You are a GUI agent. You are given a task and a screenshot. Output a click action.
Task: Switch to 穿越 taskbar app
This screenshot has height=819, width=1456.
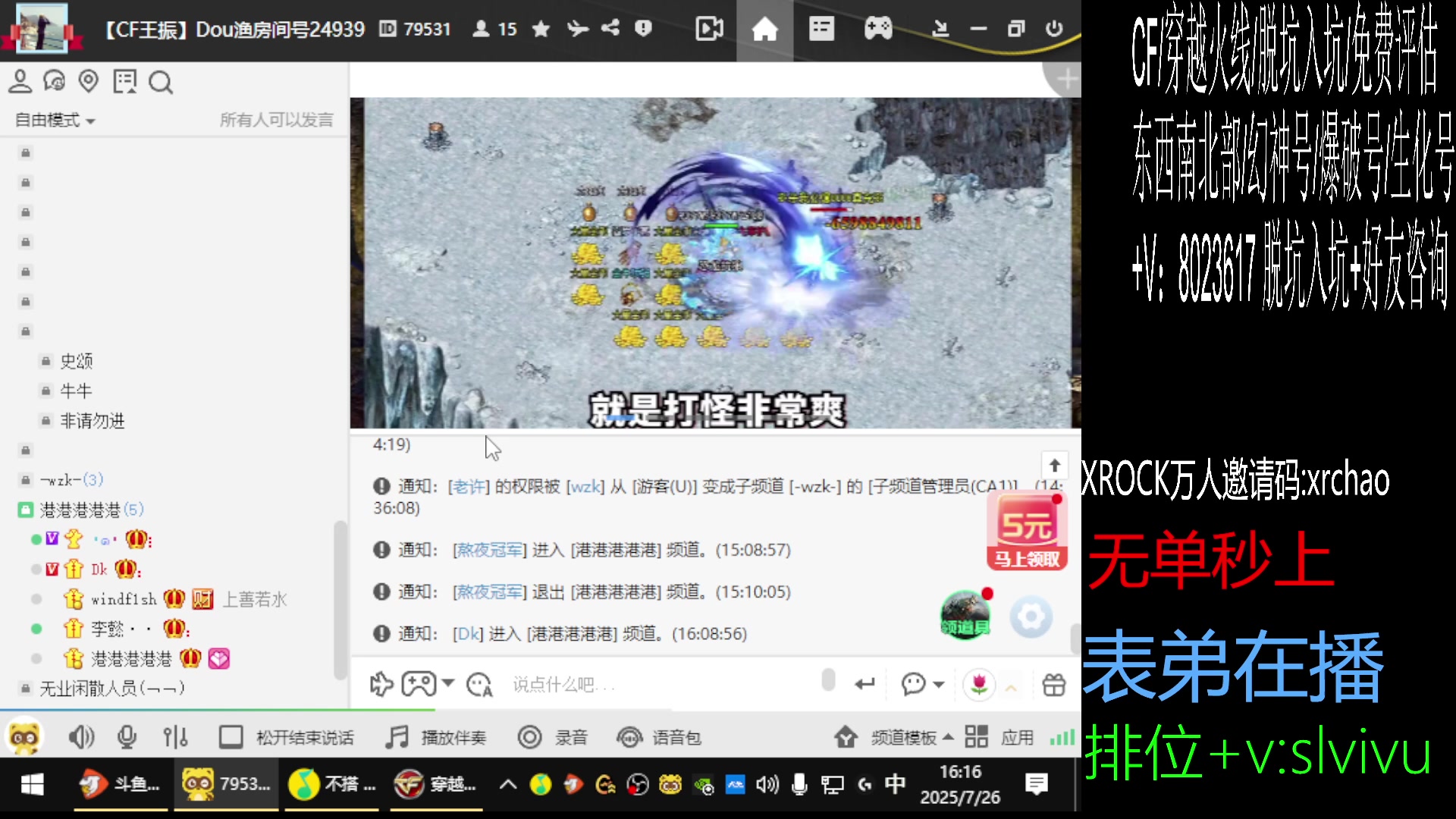438,784
